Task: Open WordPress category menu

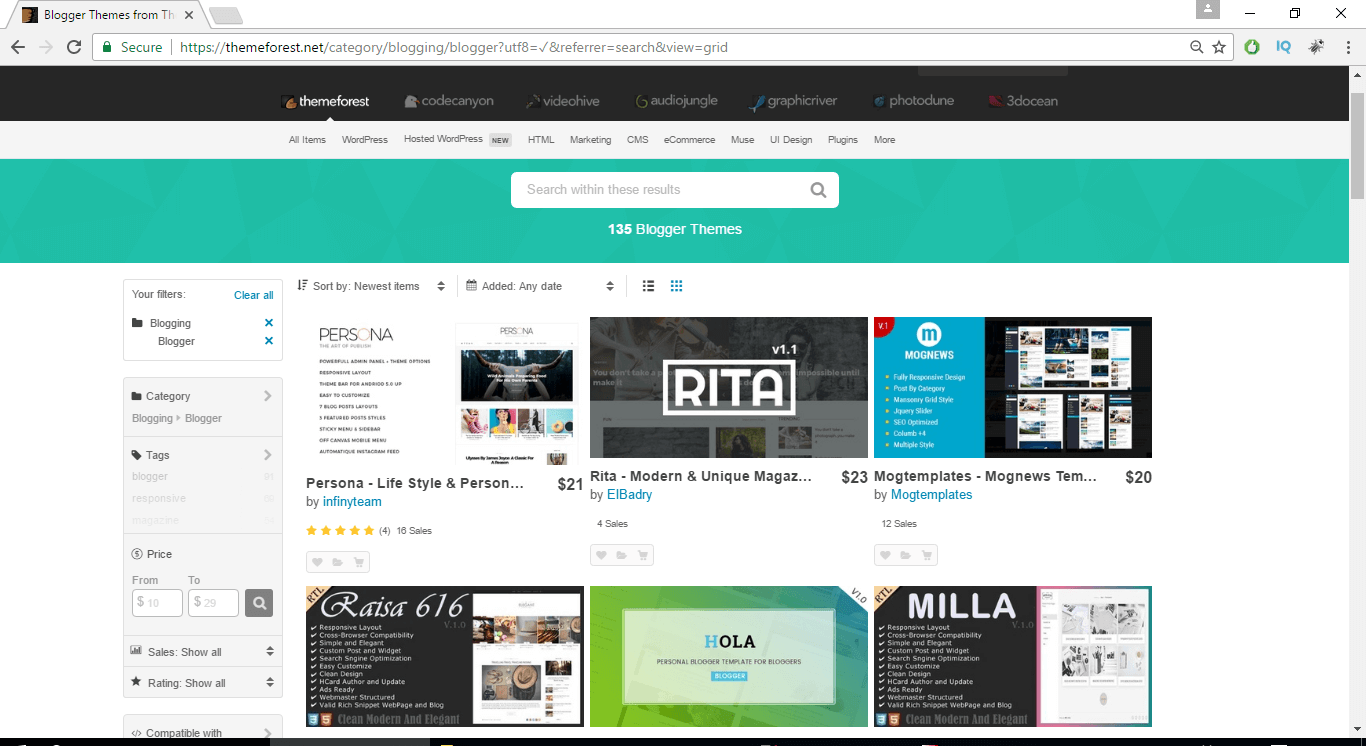Action: 364,140
